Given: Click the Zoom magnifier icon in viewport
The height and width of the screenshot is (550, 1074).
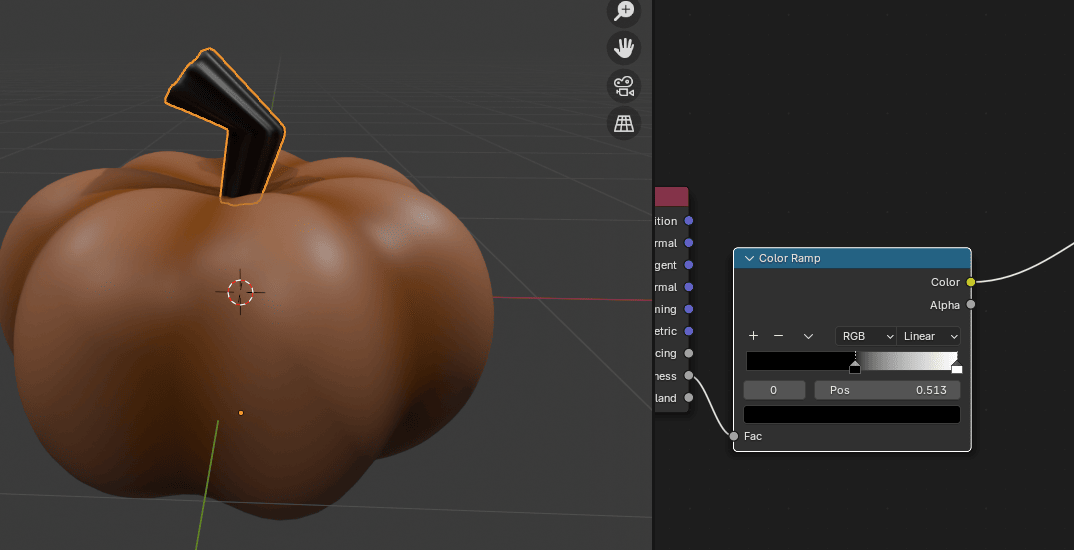Looking at the screenshot, I should pos(624,11).
